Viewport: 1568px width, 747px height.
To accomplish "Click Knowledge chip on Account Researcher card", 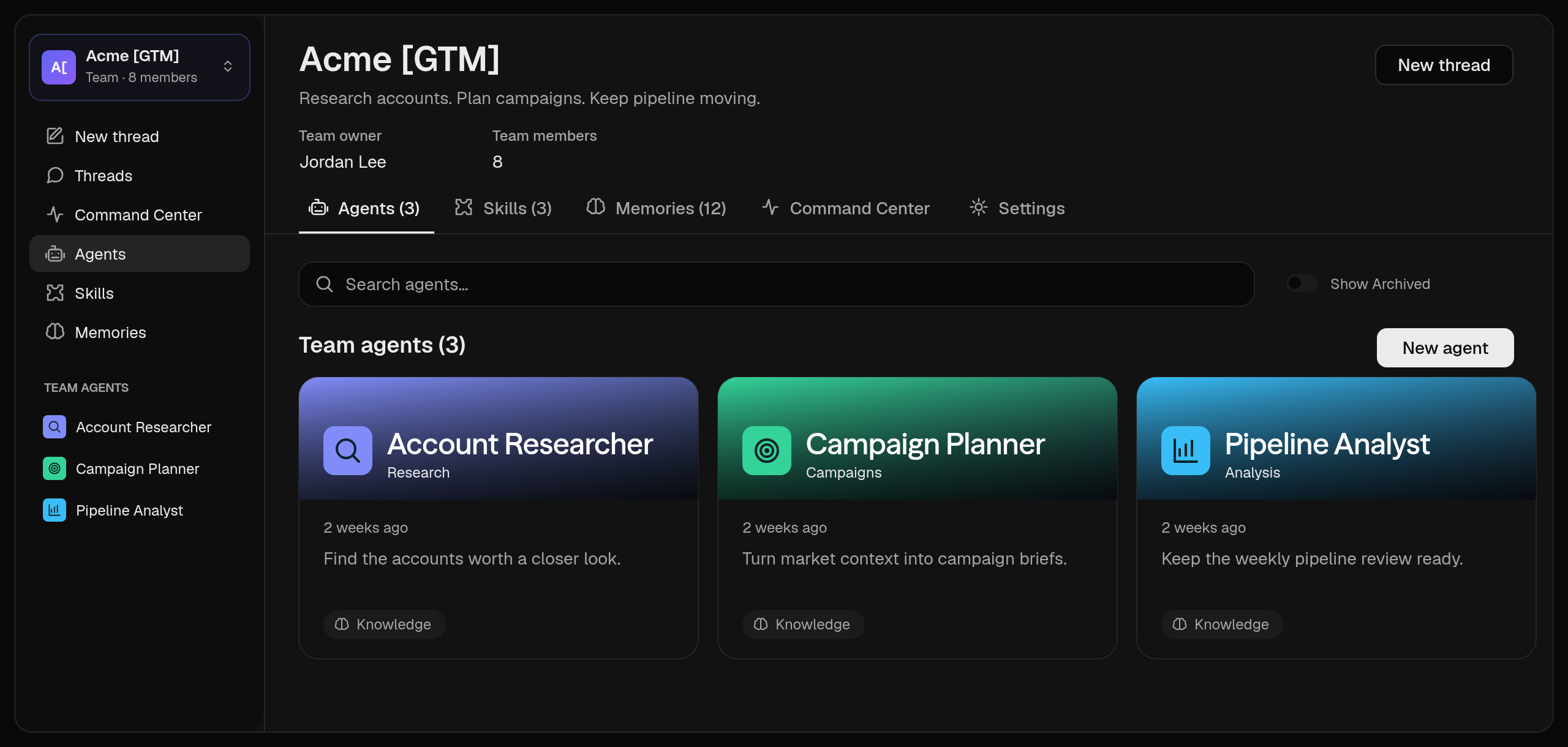I will [384, 625].
